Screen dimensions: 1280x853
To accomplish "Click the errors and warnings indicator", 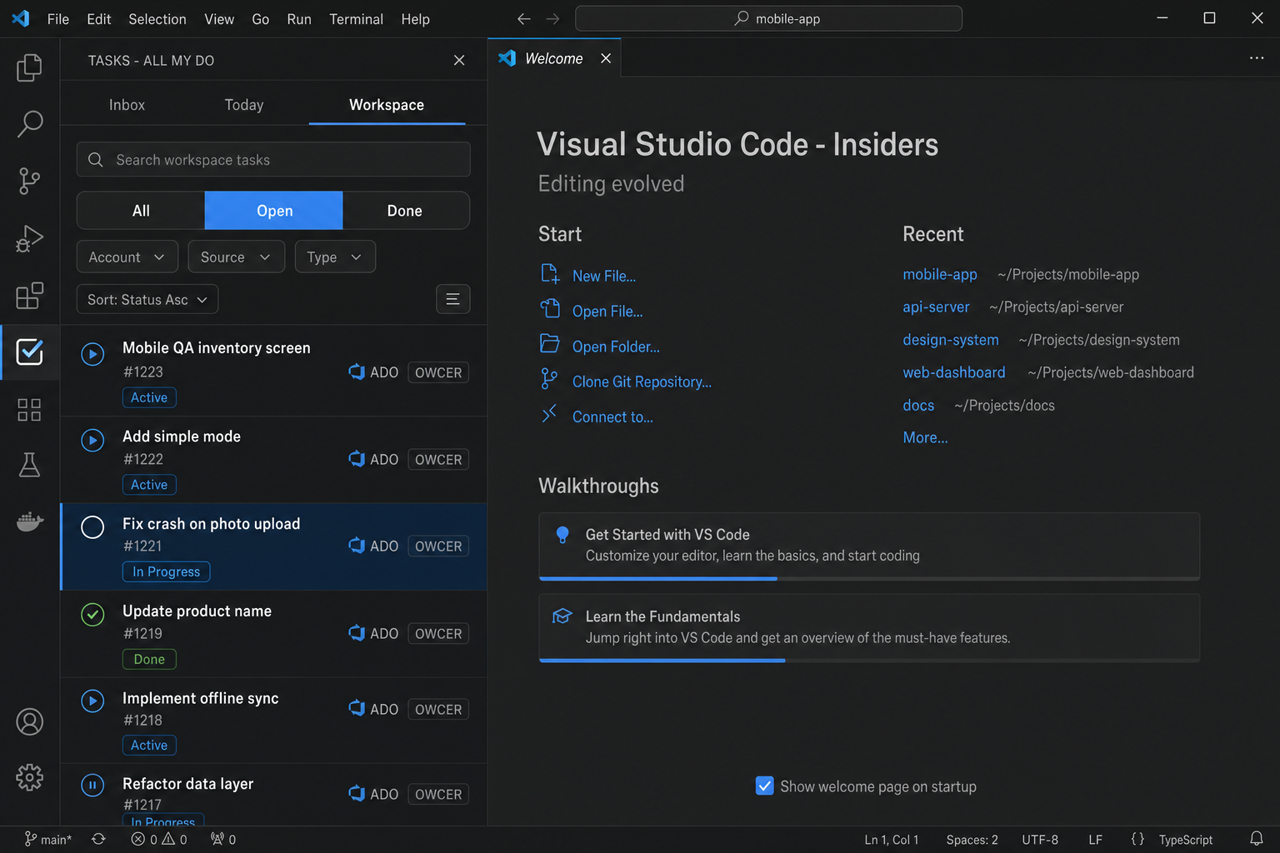I will (159, 840).
